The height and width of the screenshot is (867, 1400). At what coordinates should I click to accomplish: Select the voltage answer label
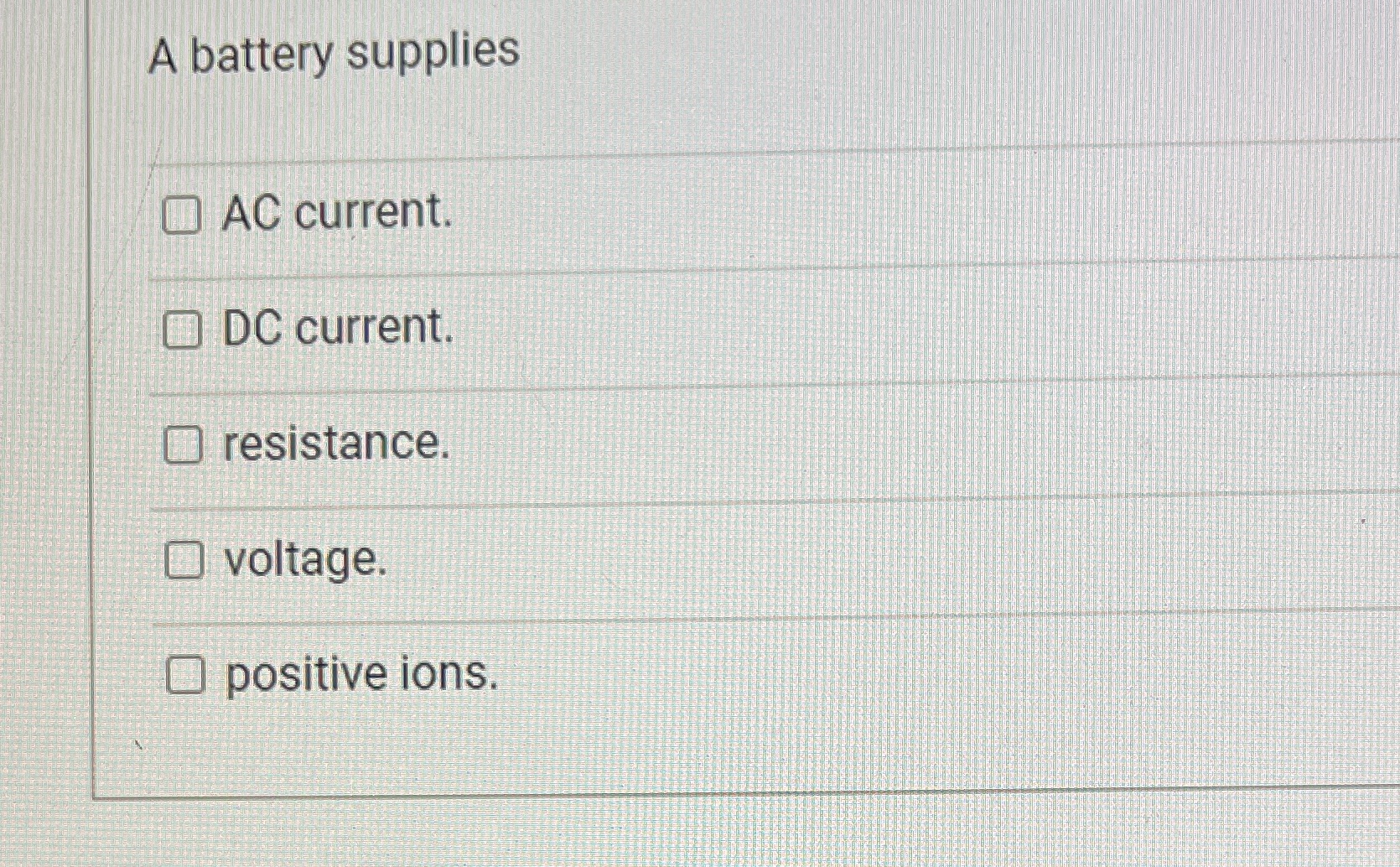tap(302, 562)
